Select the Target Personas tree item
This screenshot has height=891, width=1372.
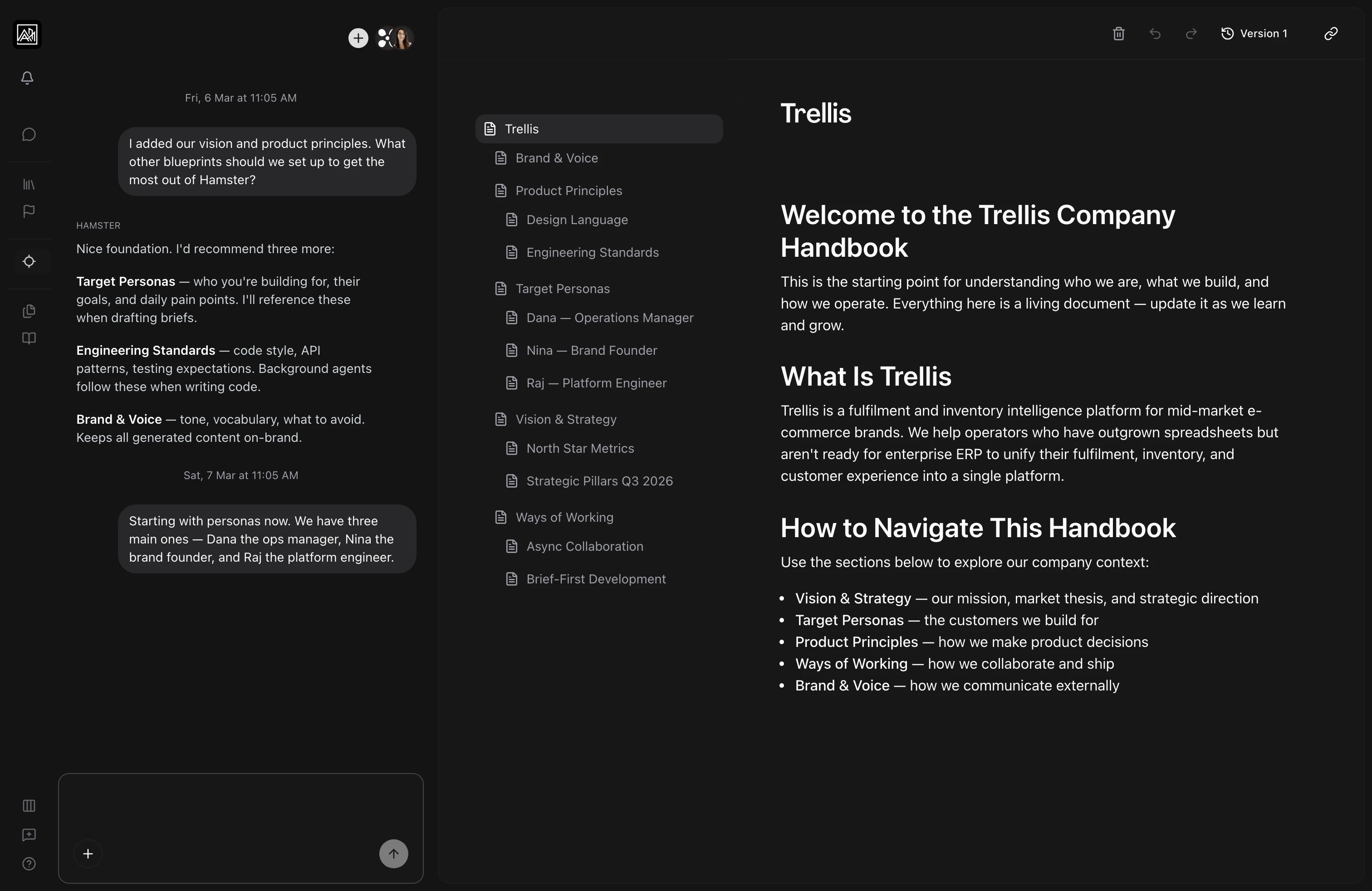click(562, 289)
